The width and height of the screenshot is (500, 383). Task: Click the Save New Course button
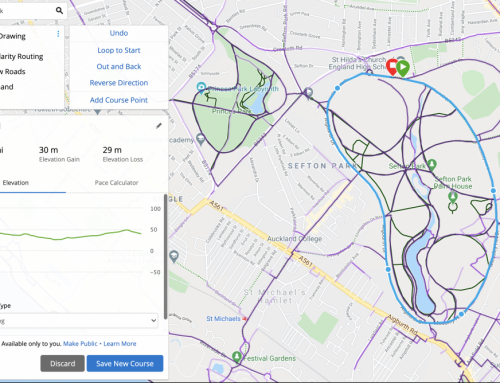pos(125,363)
